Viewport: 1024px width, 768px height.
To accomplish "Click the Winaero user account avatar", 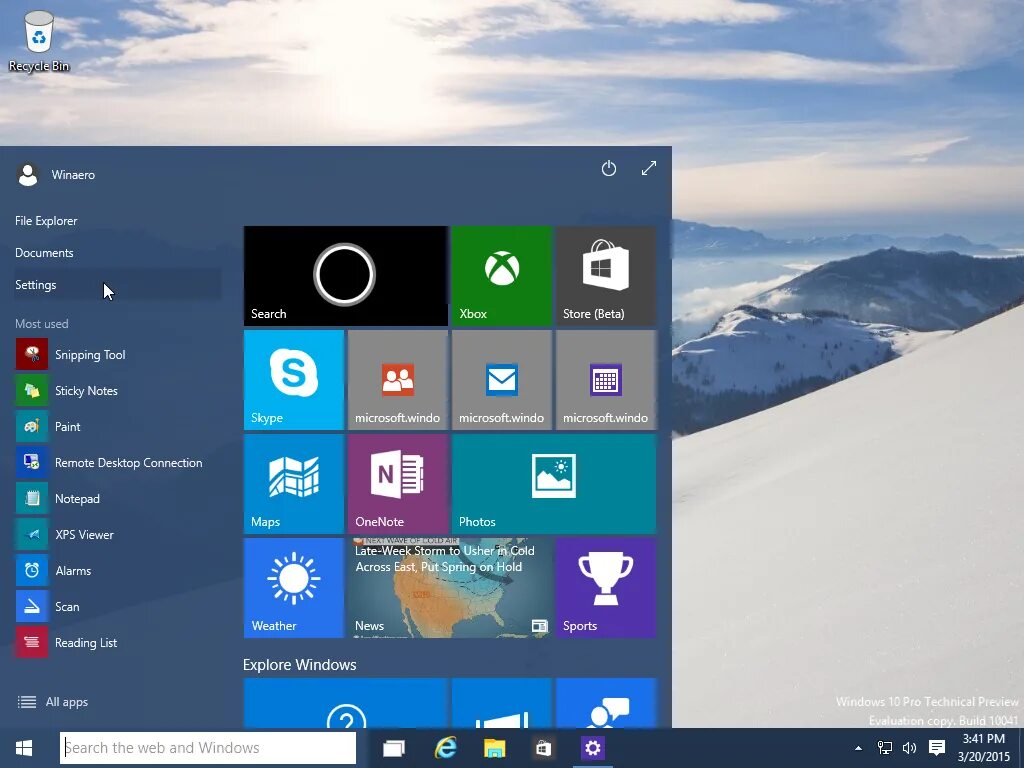I will coord(27,174).
